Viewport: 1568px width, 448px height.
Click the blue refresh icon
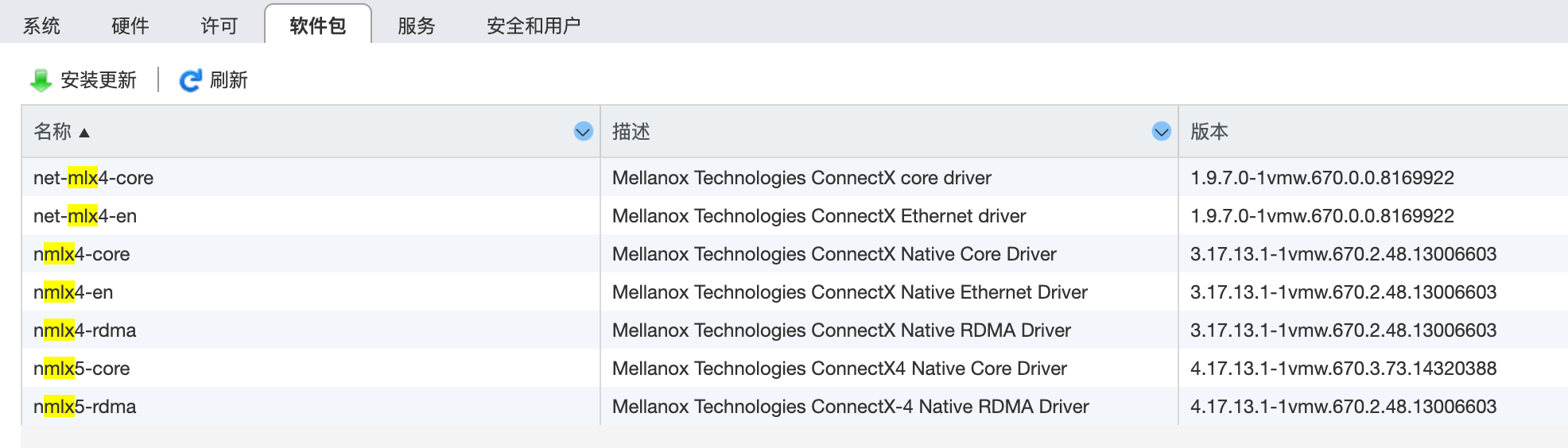tap(190, 80)
